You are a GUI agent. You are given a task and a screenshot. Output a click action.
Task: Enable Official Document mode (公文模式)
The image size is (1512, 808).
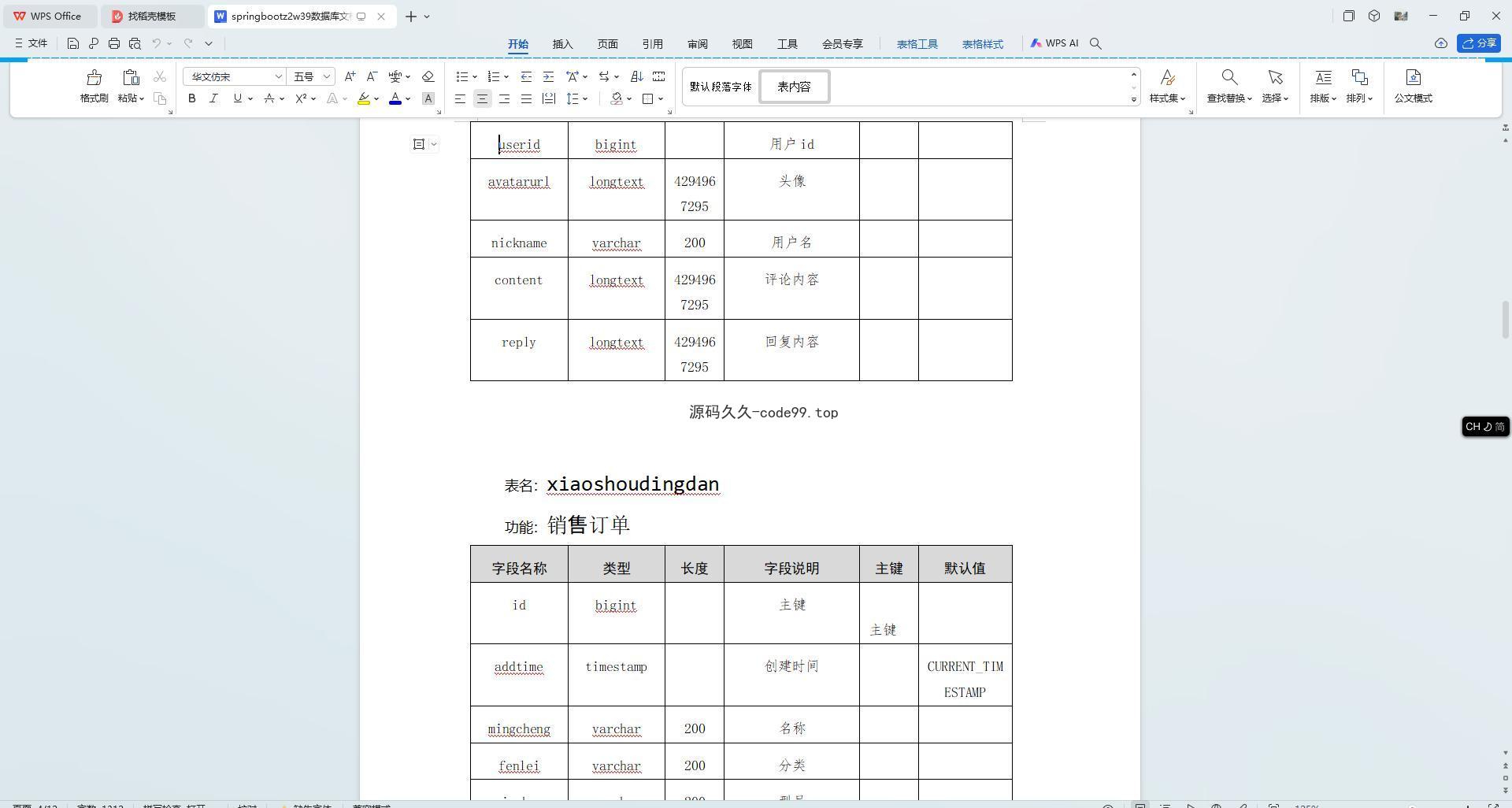[1413, 85]
